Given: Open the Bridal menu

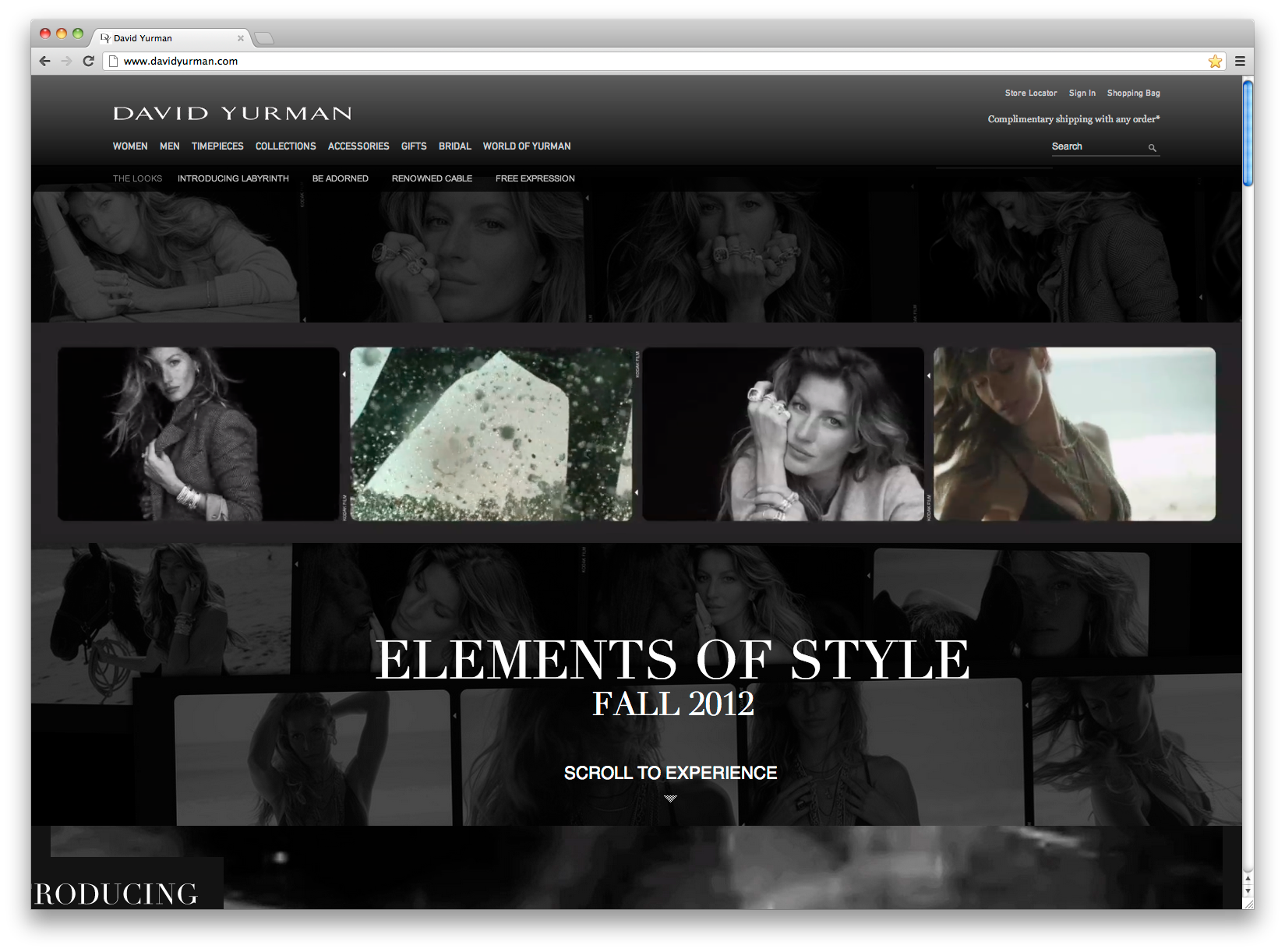Looking at the screenshot, I should click(x=455, y=146).
